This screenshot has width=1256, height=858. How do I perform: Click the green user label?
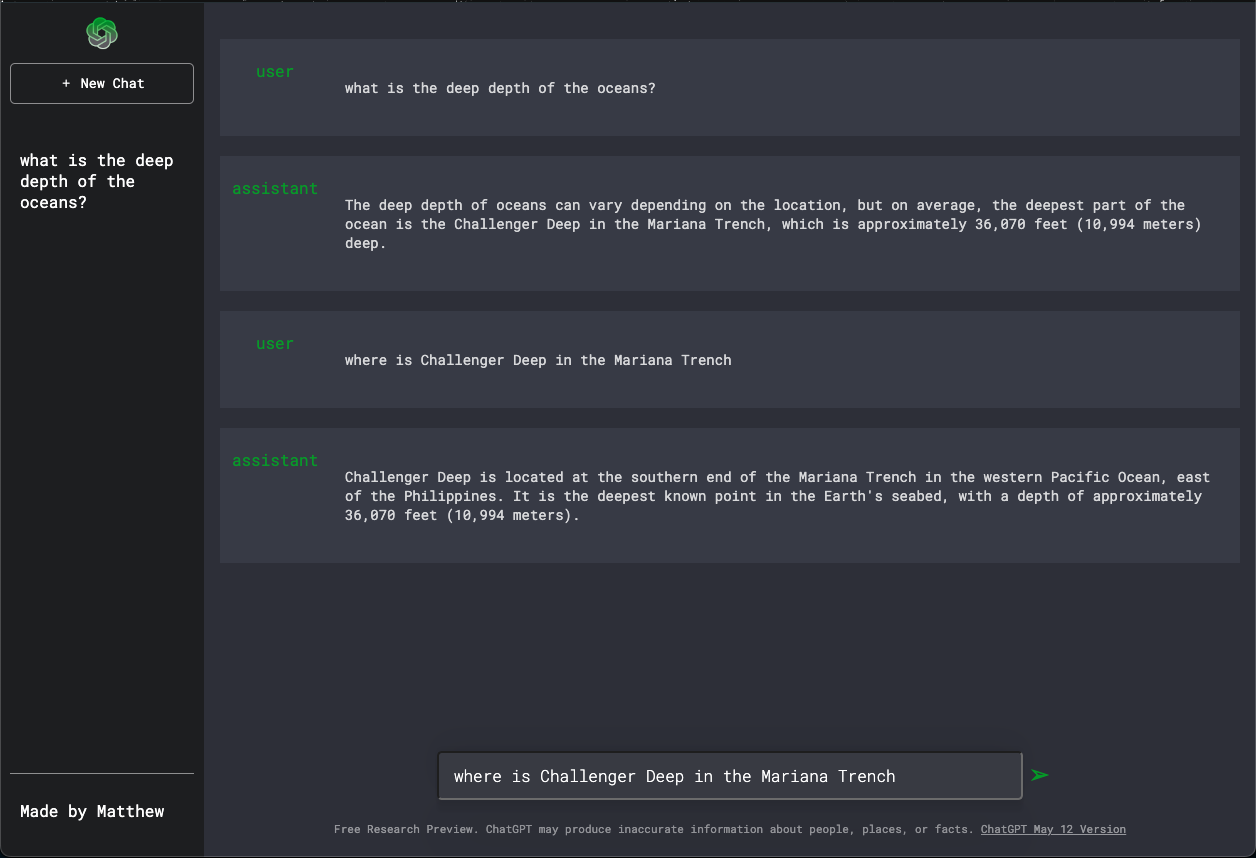275,71
